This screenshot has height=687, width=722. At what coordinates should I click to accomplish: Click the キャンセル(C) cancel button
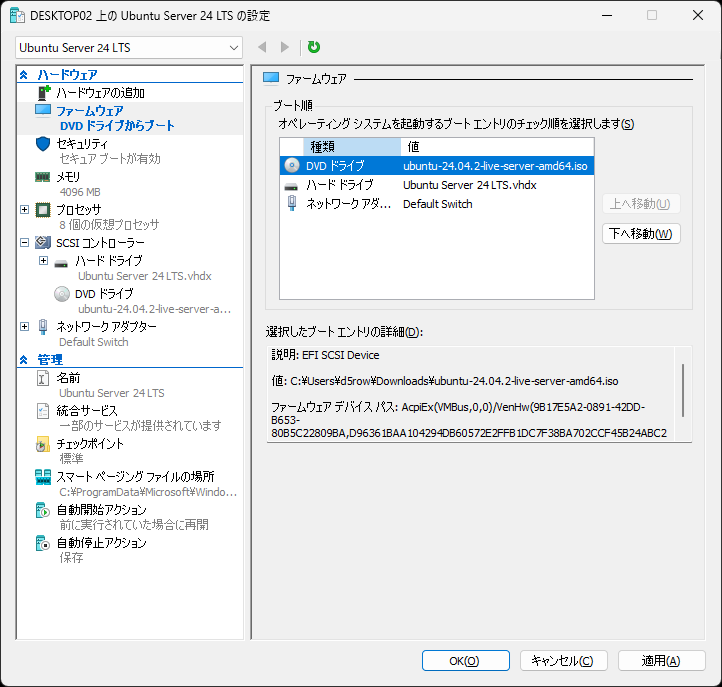pos(564,661)
